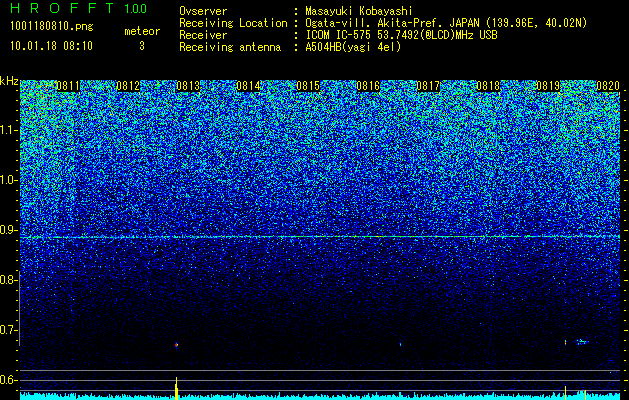Click the HROFFT 1.0.0 title text
The height and width of the screenshot is (400, 629).
tap(79, 8)
